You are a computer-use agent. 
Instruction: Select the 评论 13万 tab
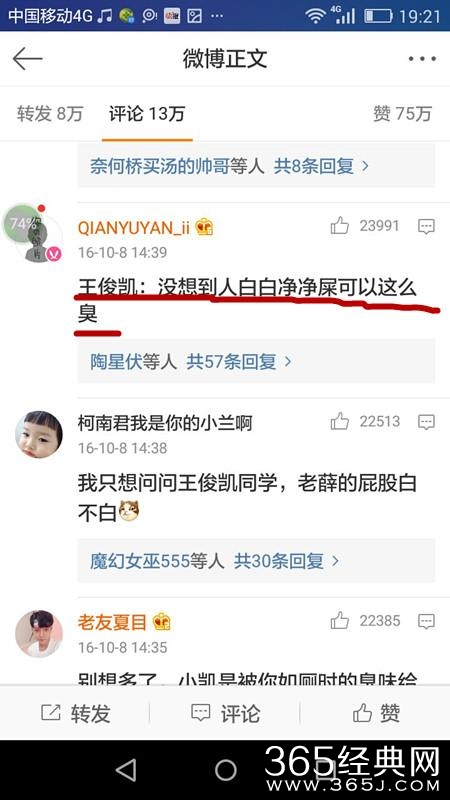[x=147, y=113]
